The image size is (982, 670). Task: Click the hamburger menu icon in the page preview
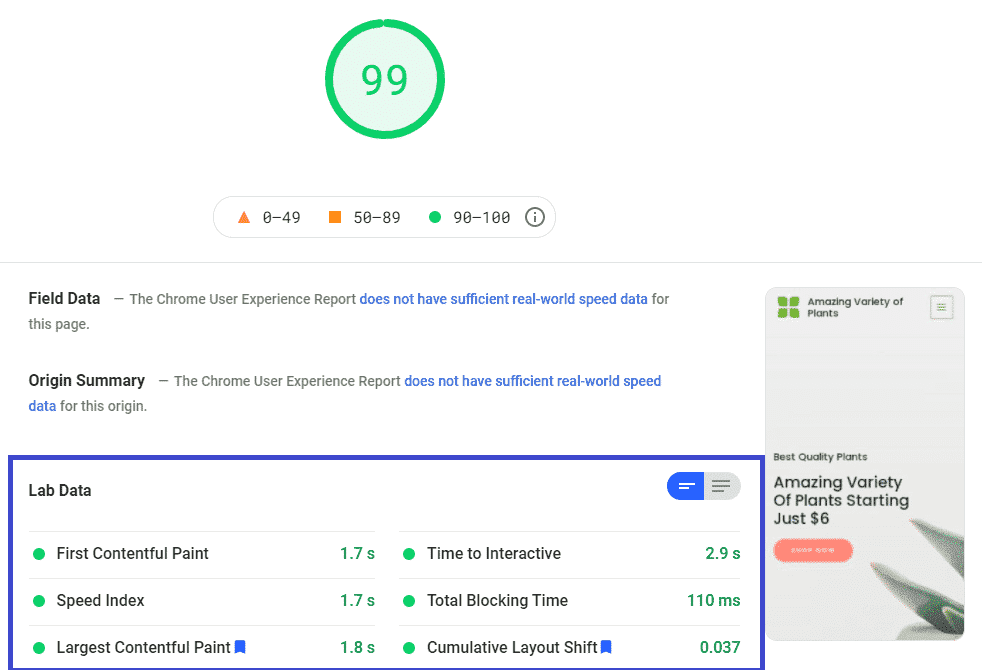click(941, 307)
